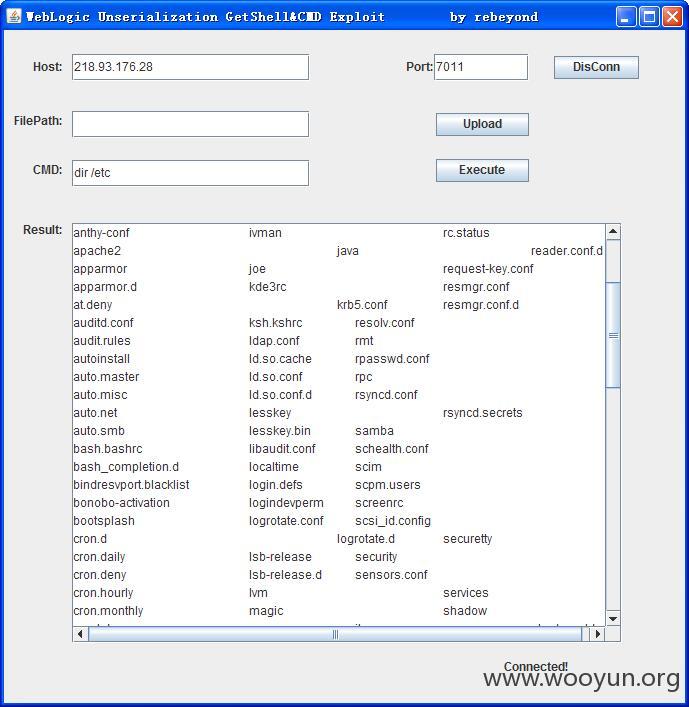Focus the Port input field
This screenshot has height=707, width=689.
[481, 67]
